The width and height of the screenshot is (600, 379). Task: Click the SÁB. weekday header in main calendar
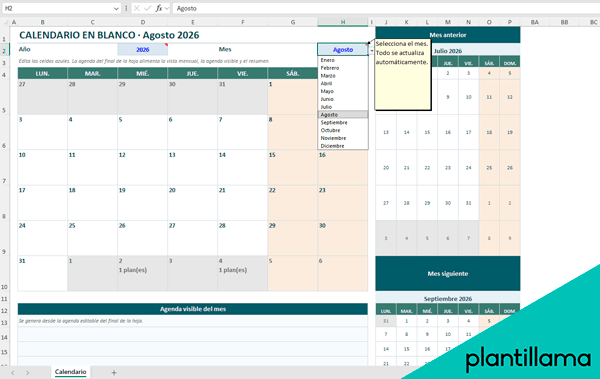[x=293, y=73]
